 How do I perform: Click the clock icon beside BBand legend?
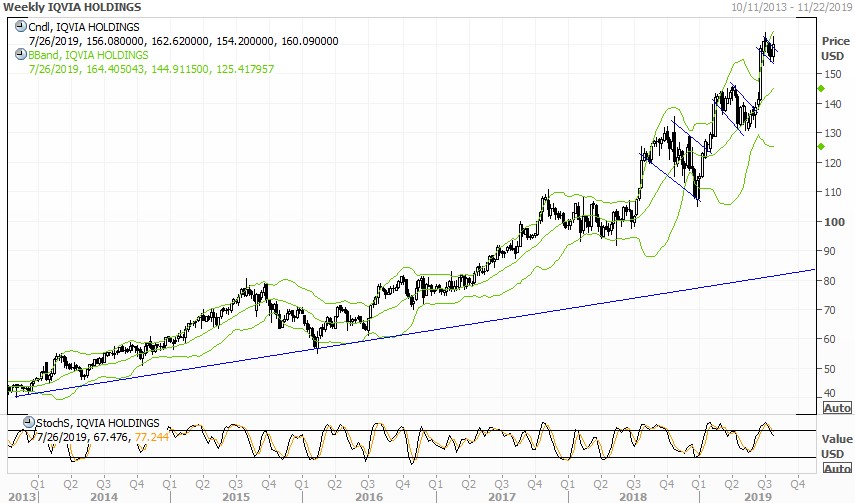coord(20,55)
